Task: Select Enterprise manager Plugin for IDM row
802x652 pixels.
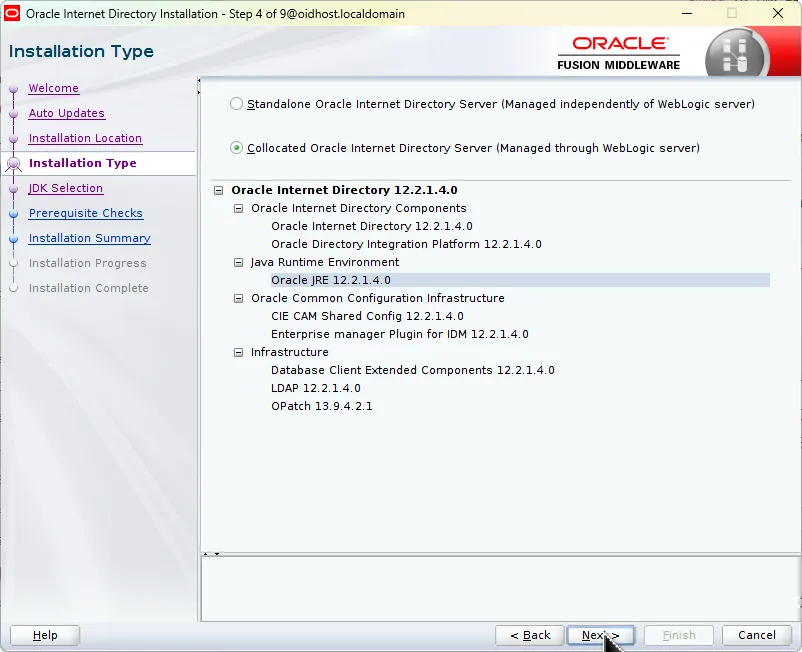Action: tap(399, 334)
